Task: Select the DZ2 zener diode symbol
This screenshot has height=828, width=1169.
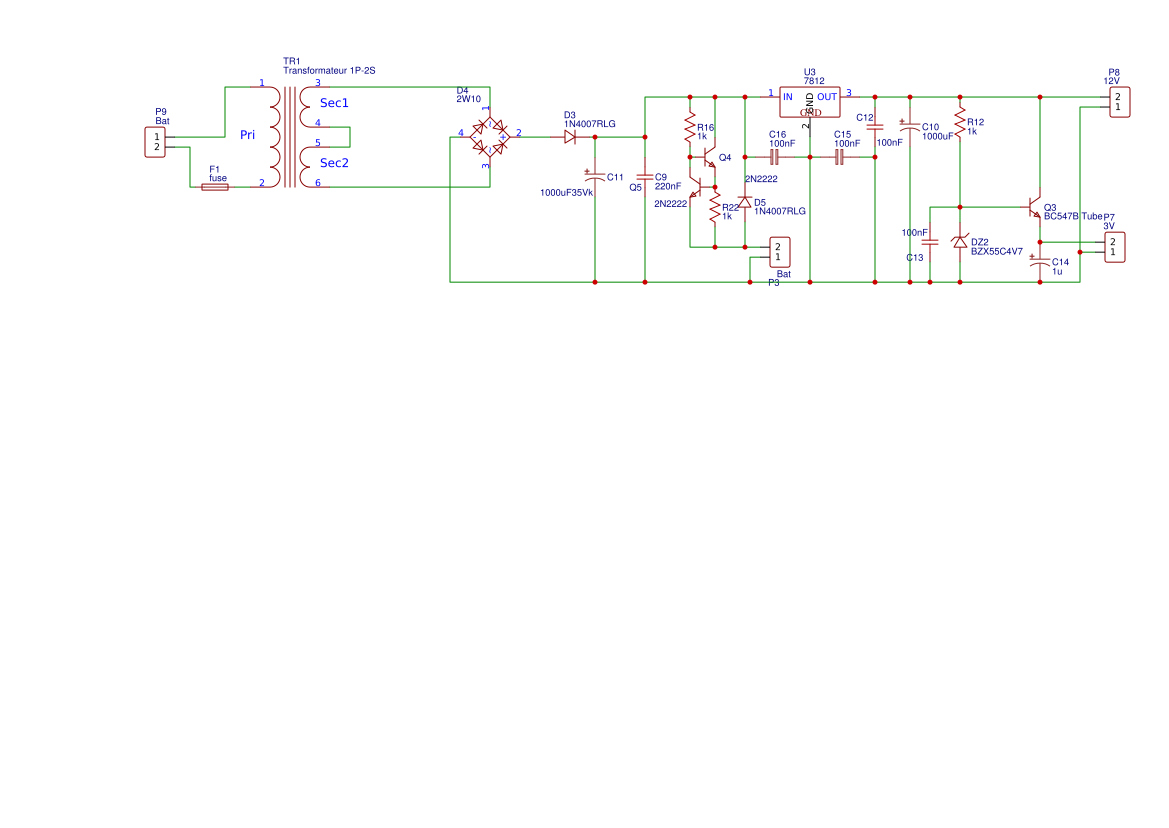Action: [960, 241]
